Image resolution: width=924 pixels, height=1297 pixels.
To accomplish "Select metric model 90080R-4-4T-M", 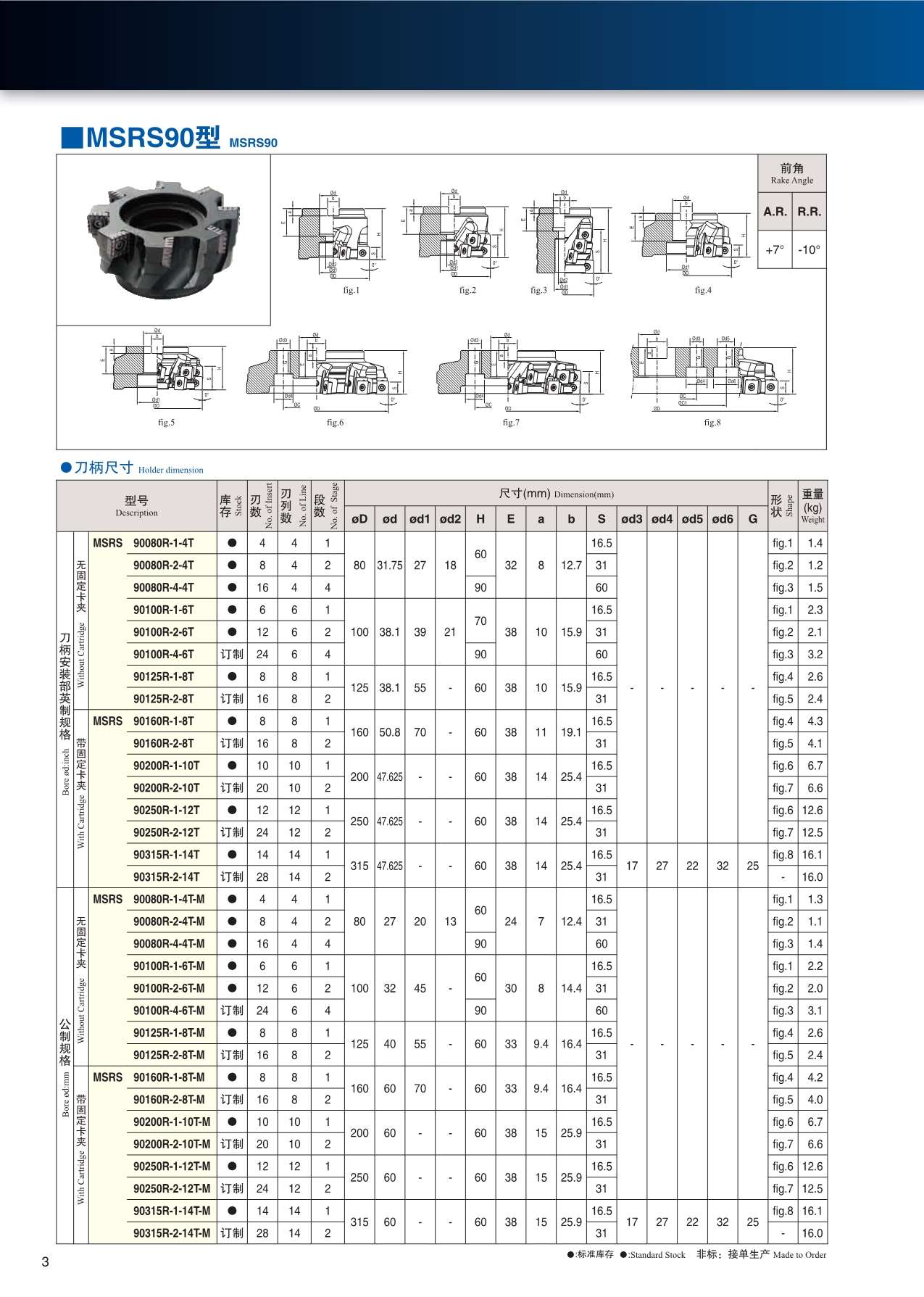I will pyautogui.click(x=169, y=944).
